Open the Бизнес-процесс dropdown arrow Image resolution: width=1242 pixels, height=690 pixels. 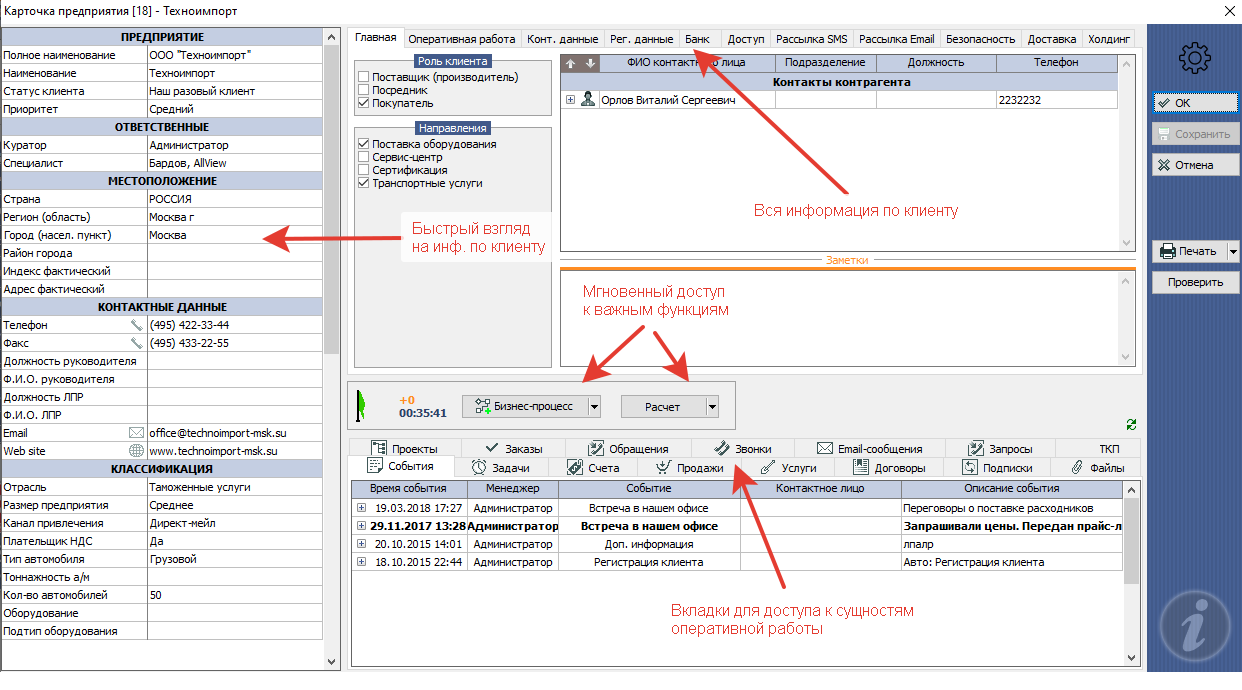pos(593,406)
